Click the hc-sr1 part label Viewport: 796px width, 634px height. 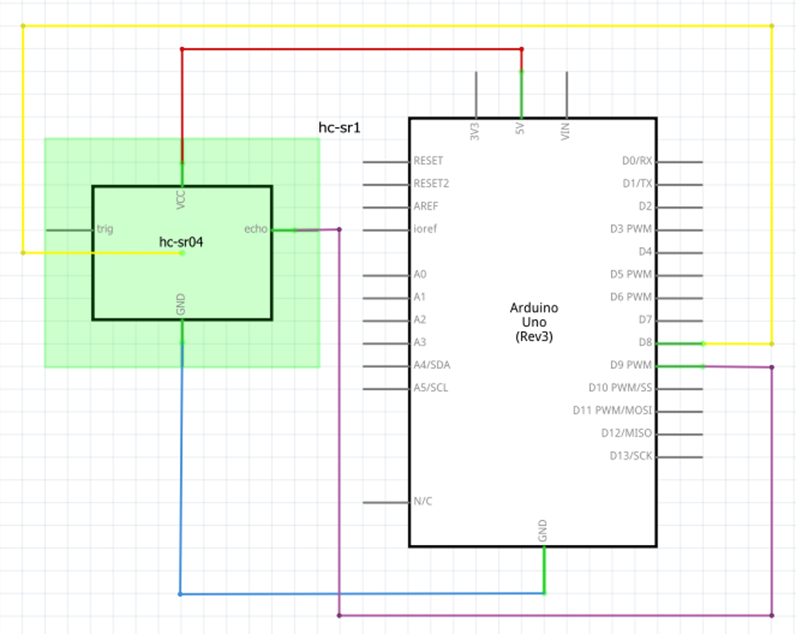point(339,127)
